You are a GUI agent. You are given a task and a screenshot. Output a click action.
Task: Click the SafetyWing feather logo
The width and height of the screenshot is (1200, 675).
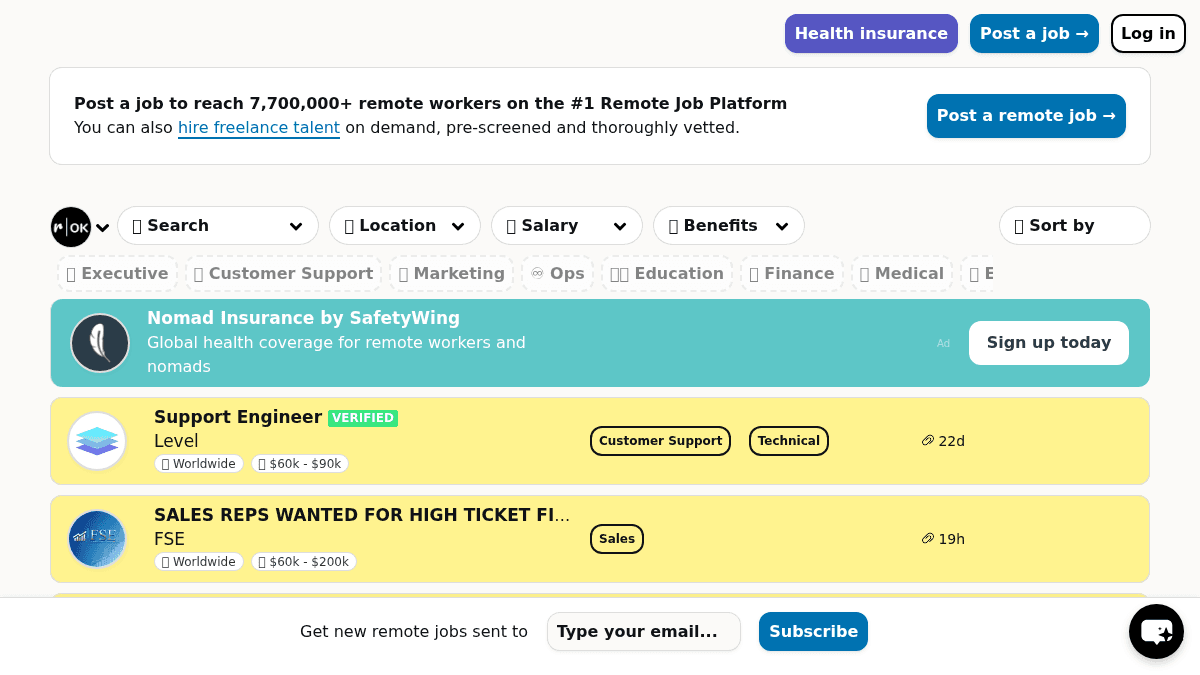100,343
